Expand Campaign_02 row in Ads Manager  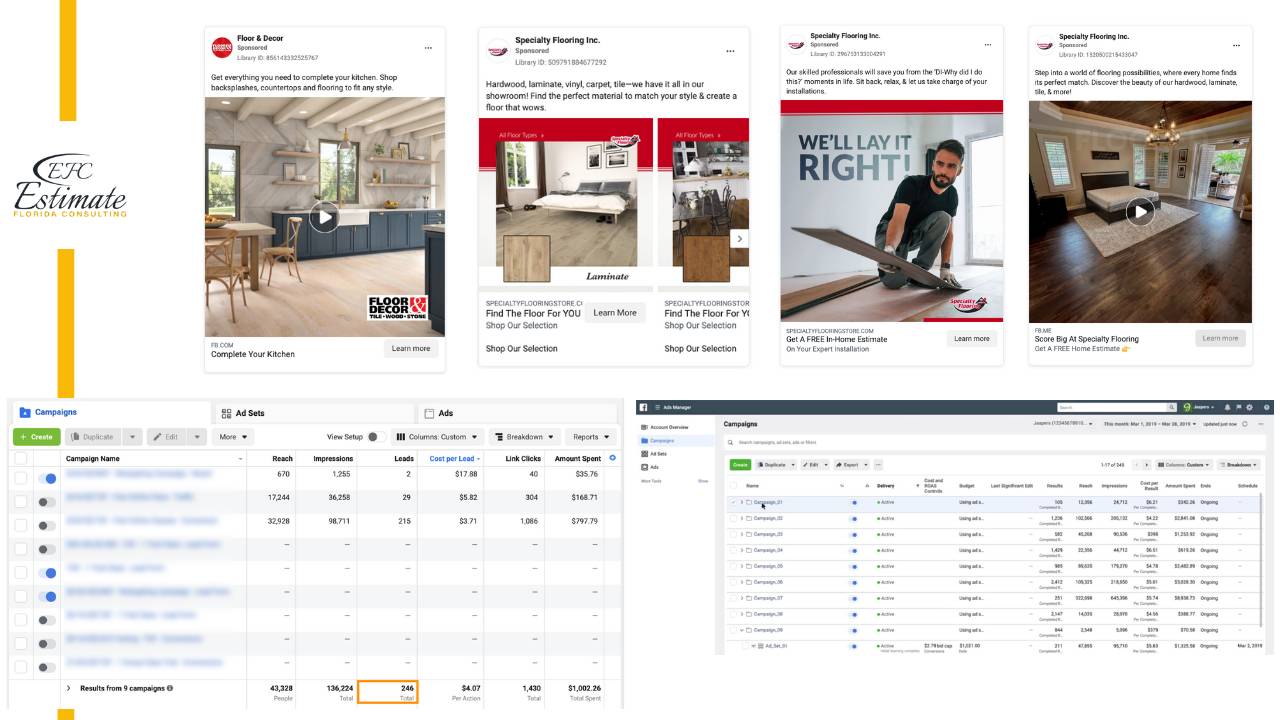[741, 518]
